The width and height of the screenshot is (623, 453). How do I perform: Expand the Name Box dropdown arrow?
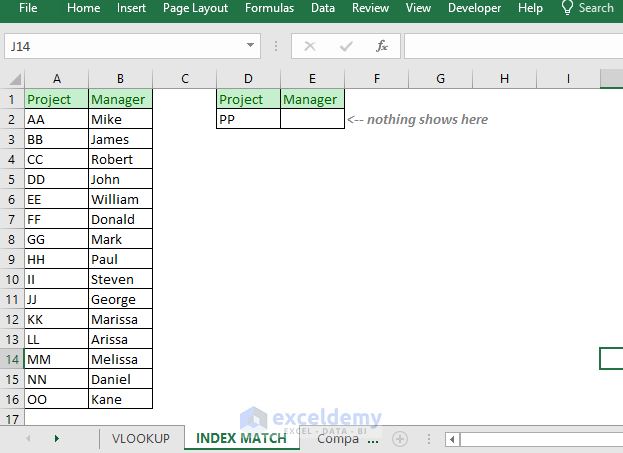pos(250,45)
